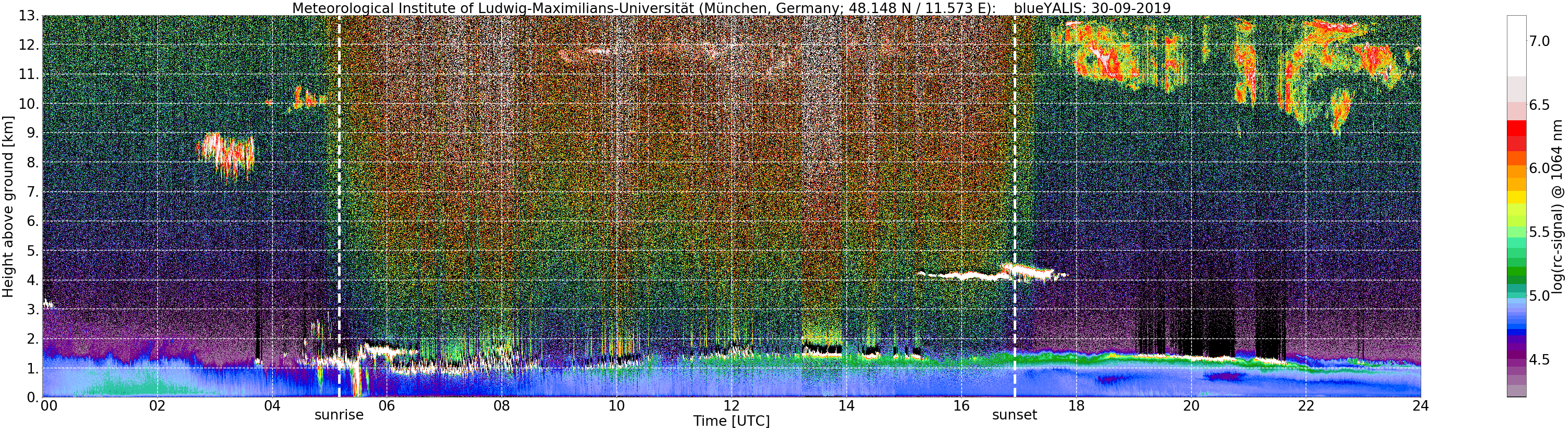Click the colorbar tick label '5.0'
Image resolution: width=1568 pixels, height=431 pixels.
pyautogui.click(x=1539, y=296)
